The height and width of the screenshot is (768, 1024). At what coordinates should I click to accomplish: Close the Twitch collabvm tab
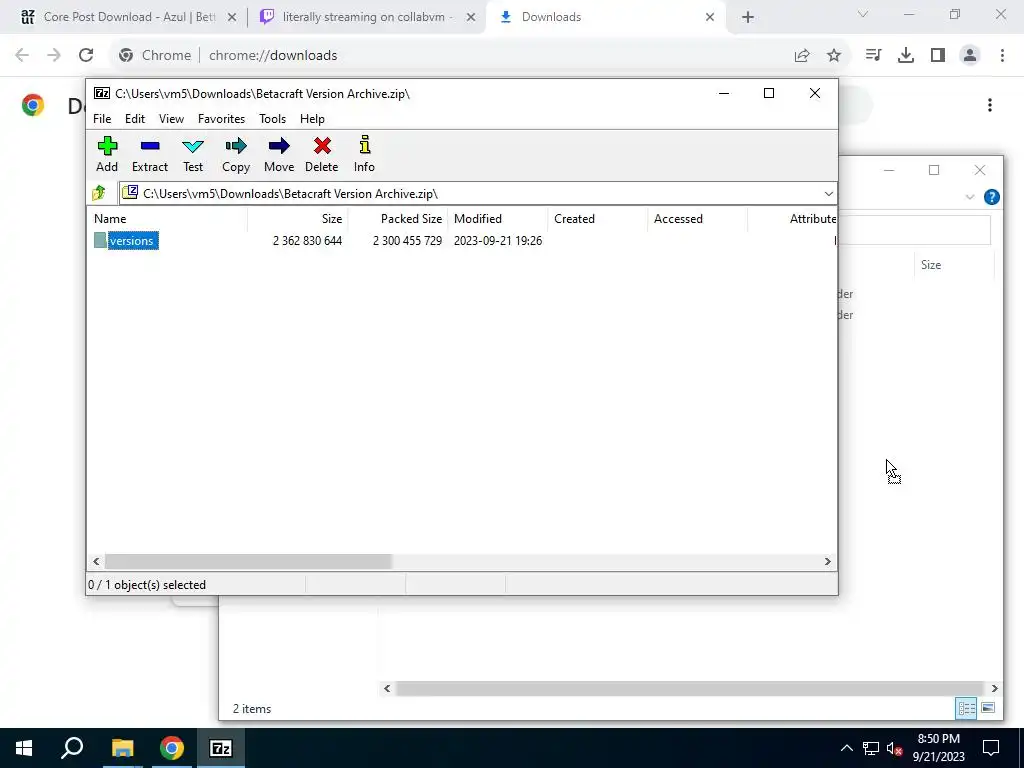click(471, 17)
